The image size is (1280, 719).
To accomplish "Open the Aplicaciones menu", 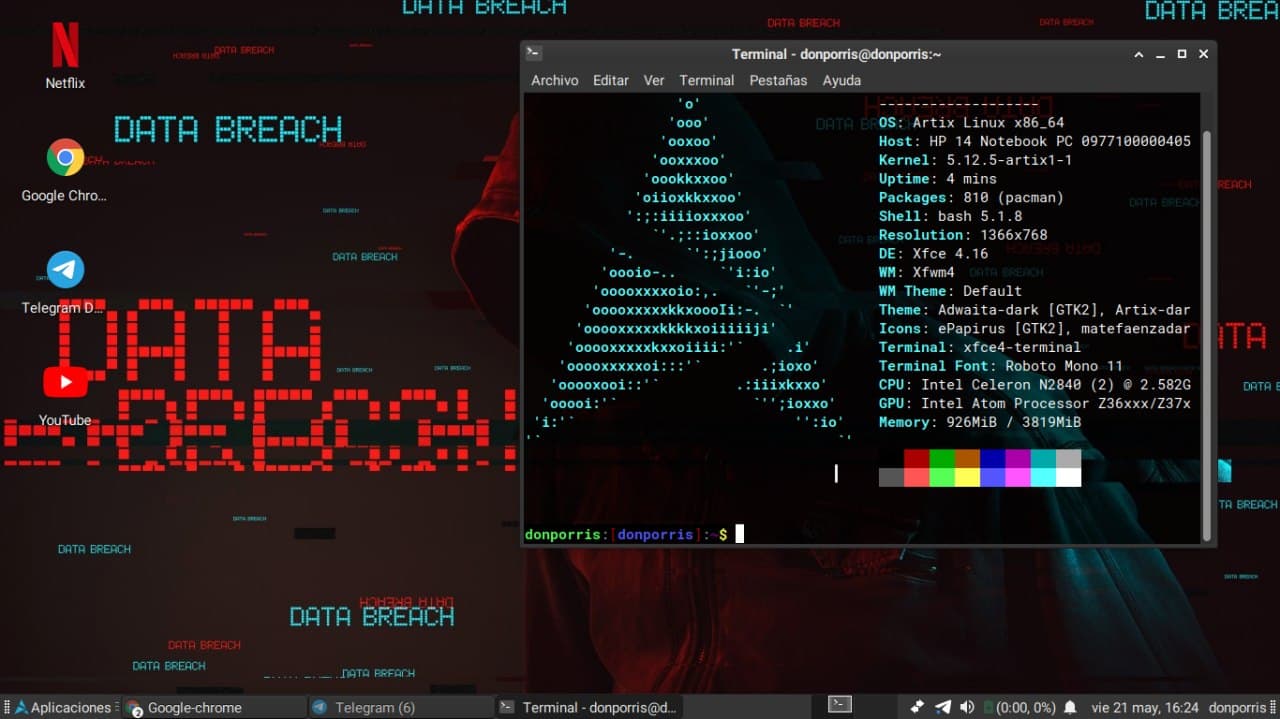I will tap(62, 707).
